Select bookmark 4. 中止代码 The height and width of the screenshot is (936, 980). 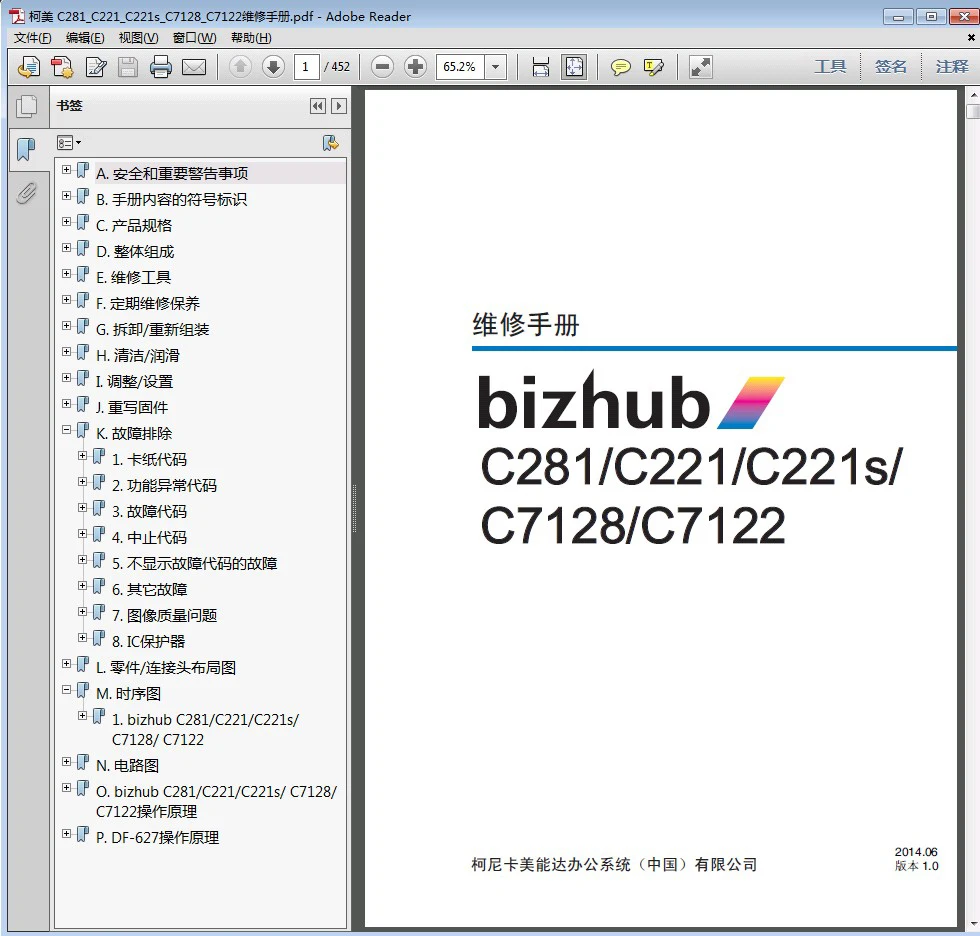point(149,537)
